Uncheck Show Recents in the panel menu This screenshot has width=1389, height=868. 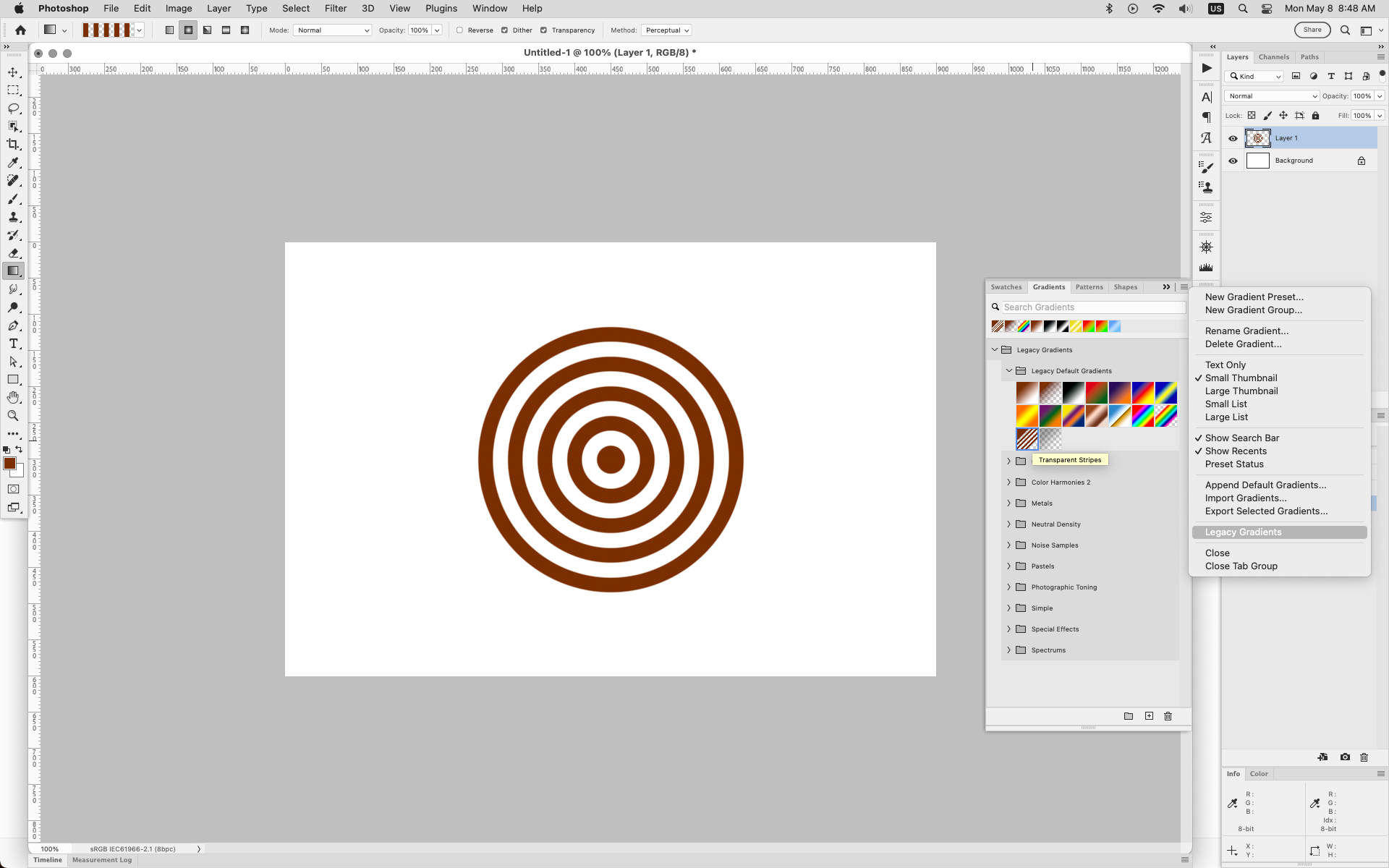pyautogui.click(x=1237, y=451)
